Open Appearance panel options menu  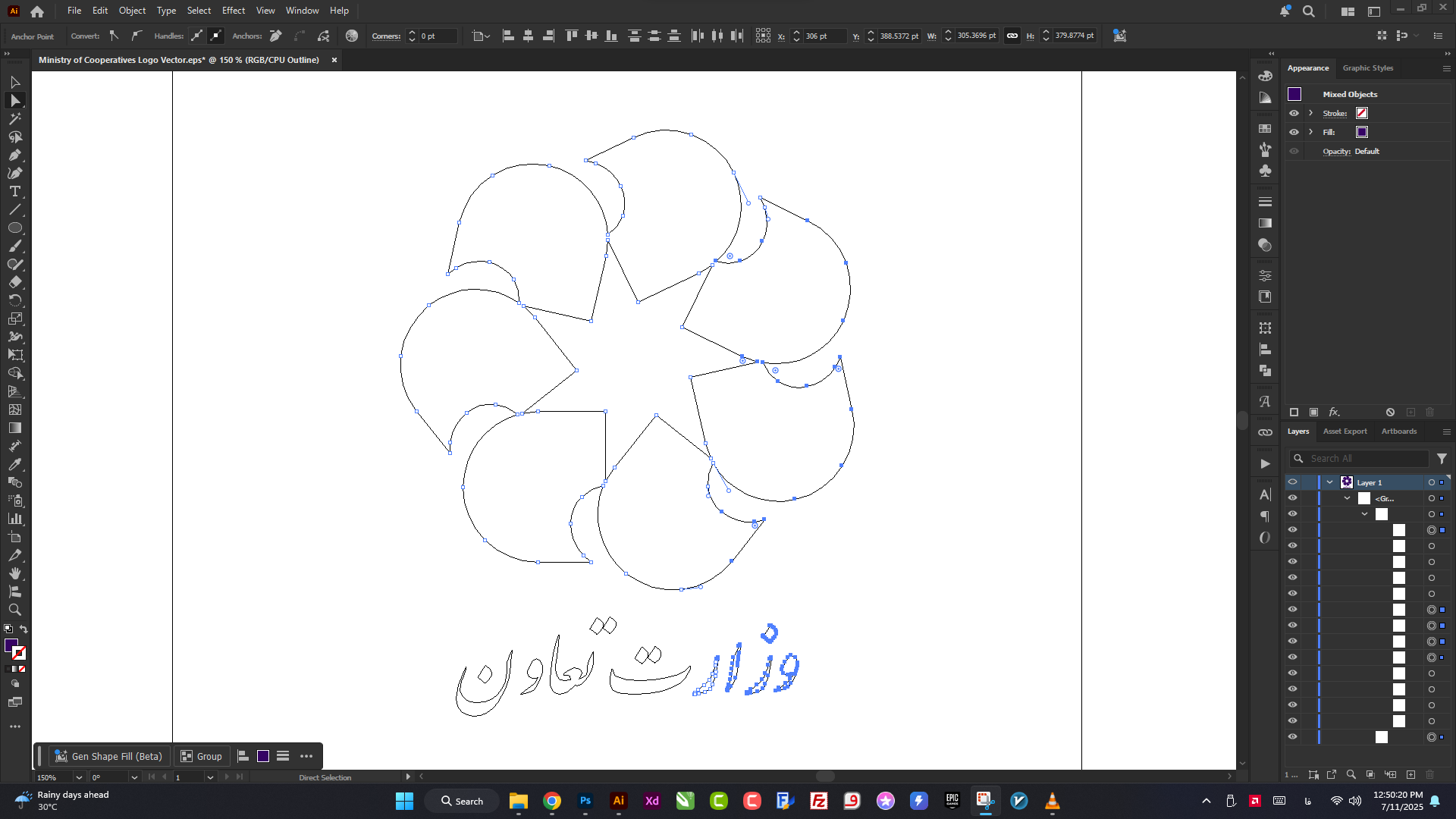1446,68
